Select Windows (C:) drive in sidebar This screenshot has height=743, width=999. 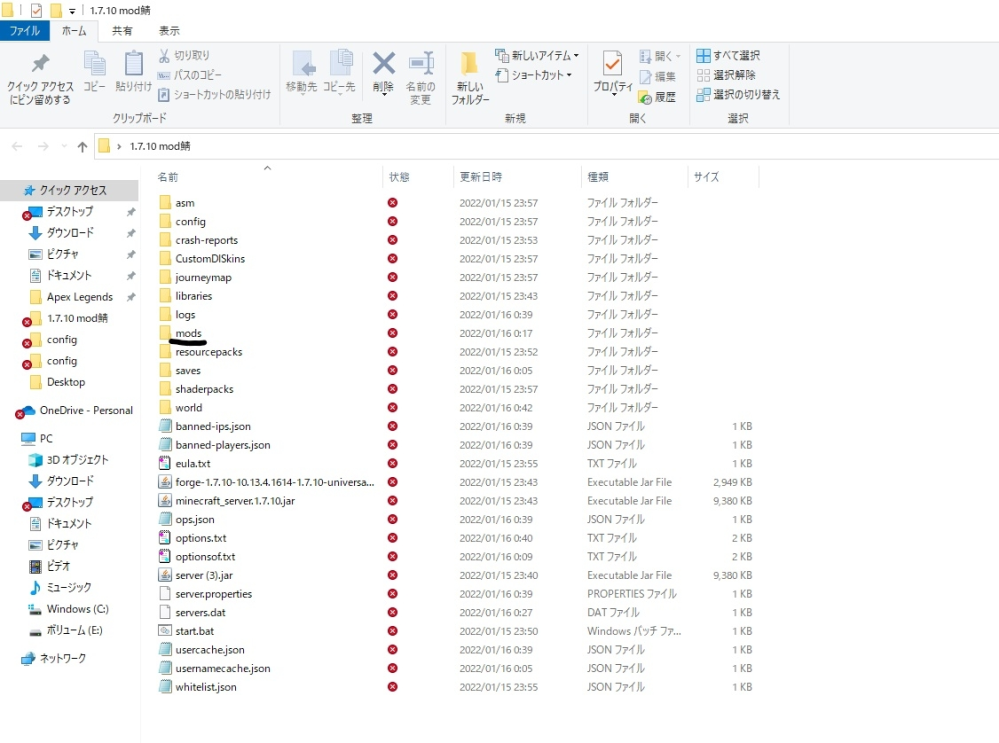pyautogui.click(x=77, y=609)
